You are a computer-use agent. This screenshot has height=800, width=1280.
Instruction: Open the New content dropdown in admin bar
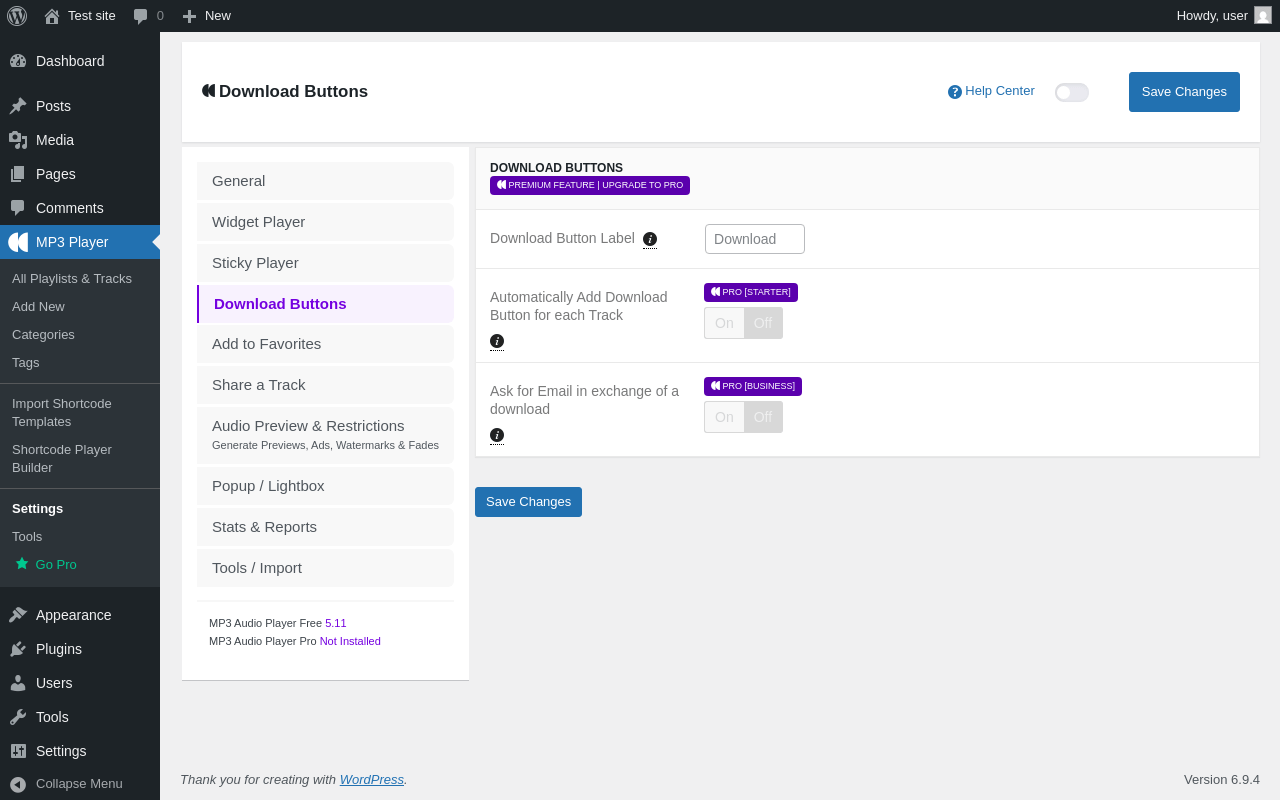pyautogui.click(x=207, y=16)
